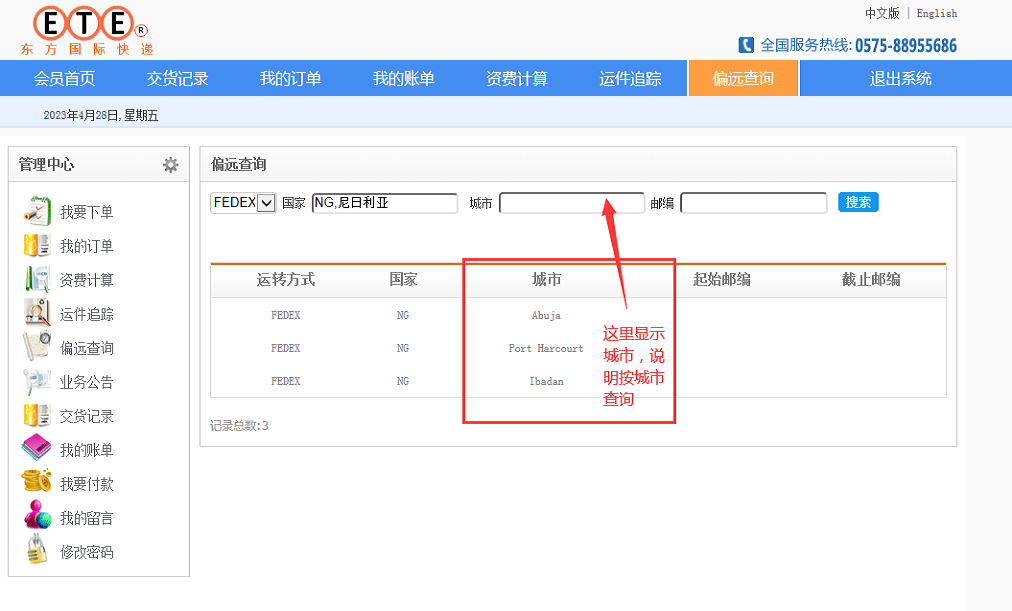This screenshot has width=1012, height=611.
Task: Select the highlighted 偏远查询 navigation tab
Action: tap(743, 78)
